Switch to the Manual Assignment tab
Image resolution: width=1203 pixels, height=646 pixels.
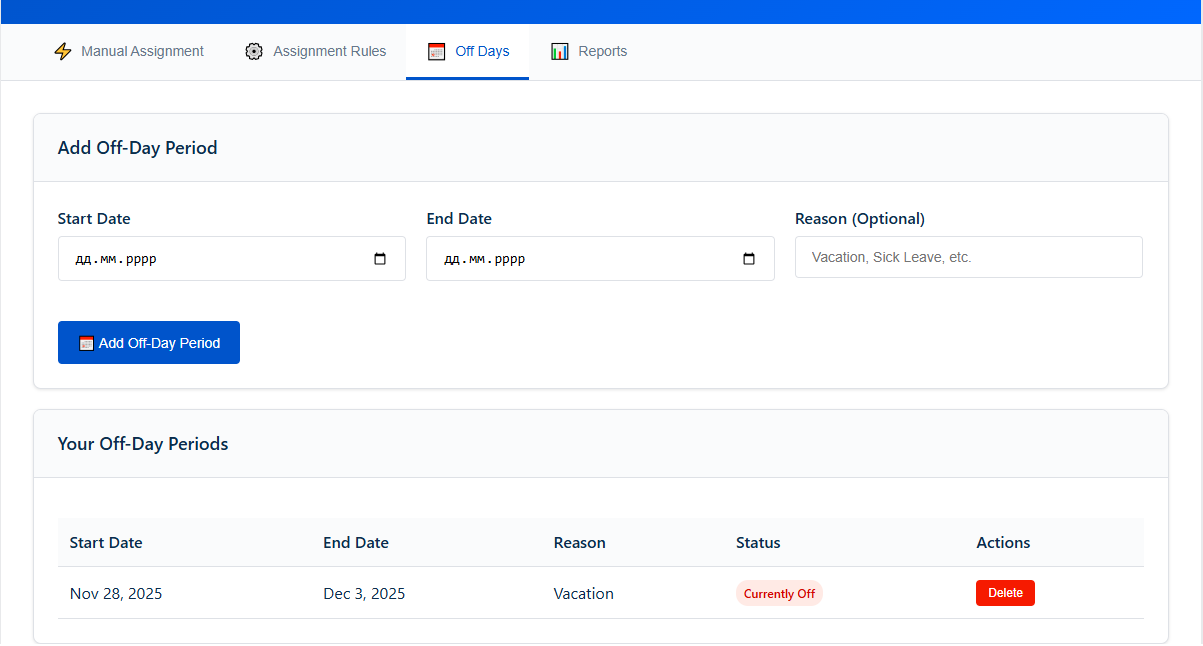click(x=142, y=51)
